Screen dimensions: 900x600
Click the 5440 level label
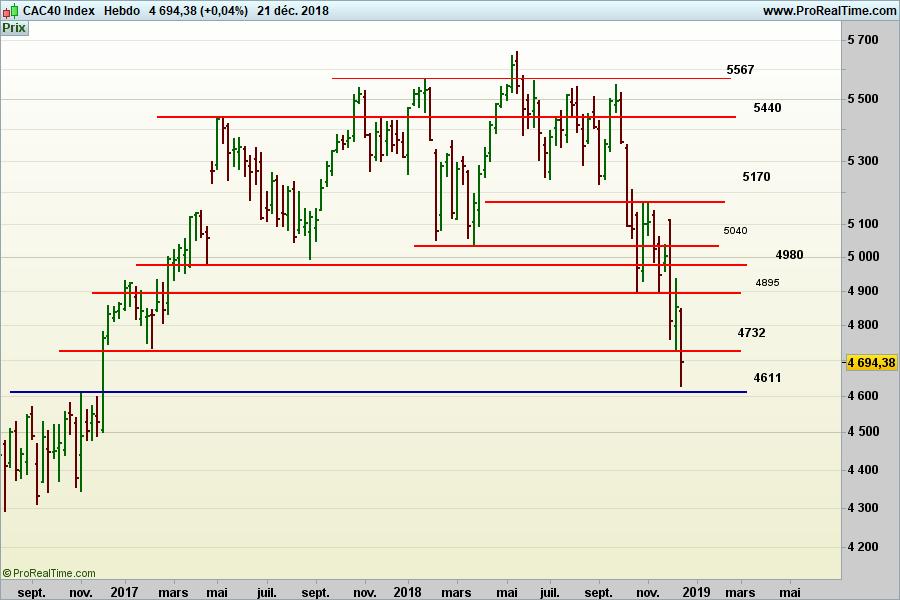(x=767, y=107)
